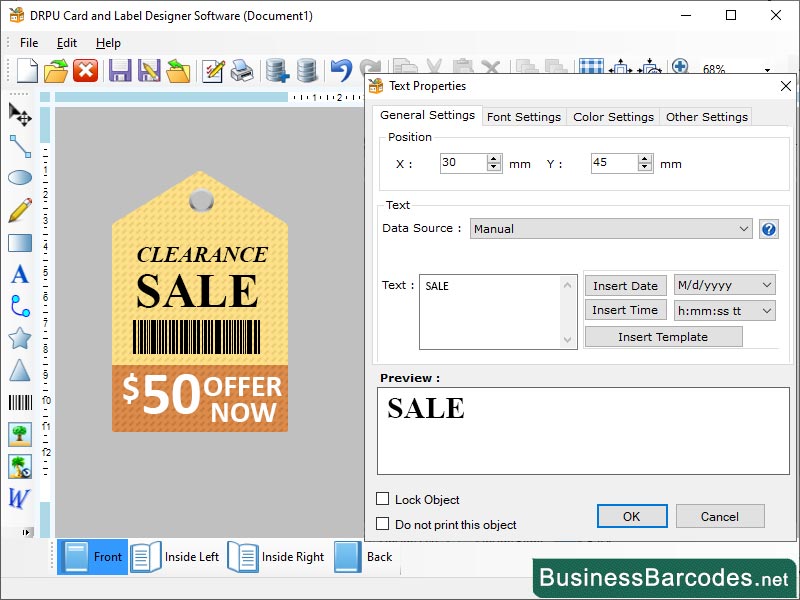The width and height of the screenshot is (800, 600).
Task: Open the Edit menu
Action: click(67, 43)
